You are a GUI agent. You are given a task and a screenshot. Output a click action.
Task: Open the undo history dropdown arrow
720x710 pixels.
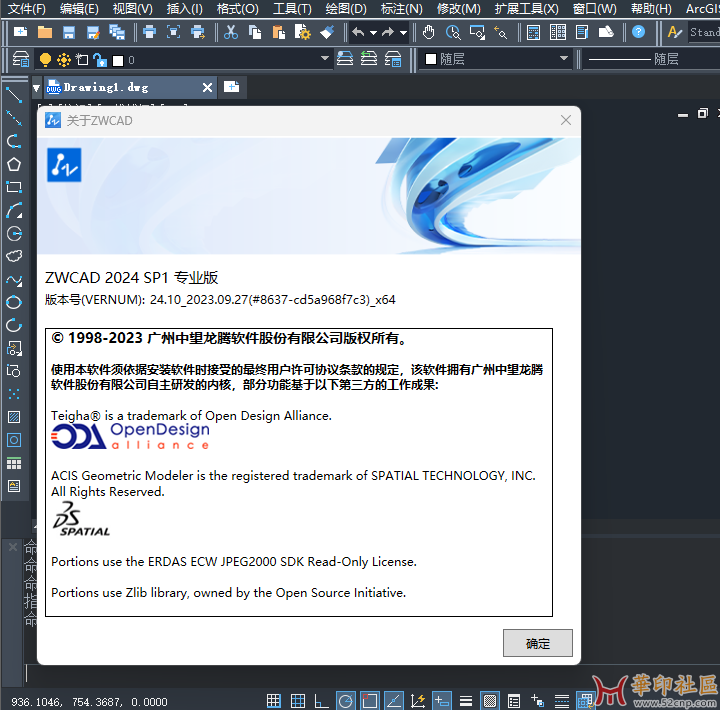coord(373,33)
